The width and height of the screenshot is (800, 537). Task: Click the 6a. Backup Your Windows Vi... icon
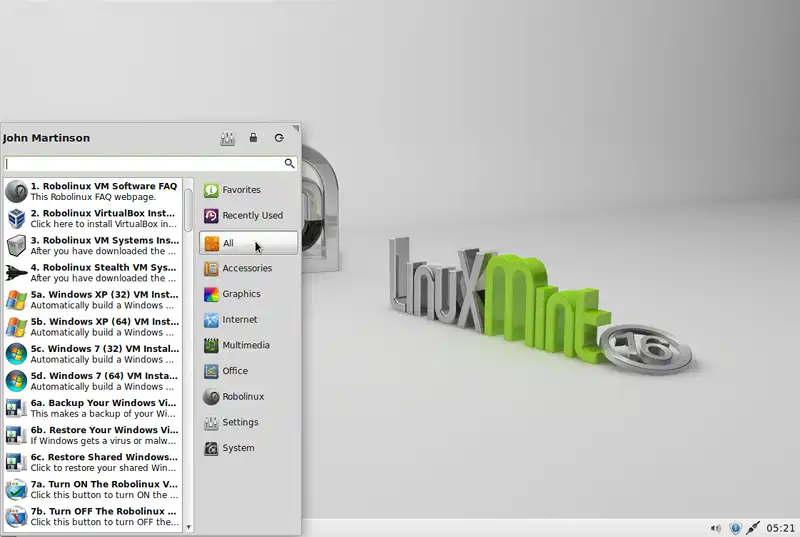[16, 408]
